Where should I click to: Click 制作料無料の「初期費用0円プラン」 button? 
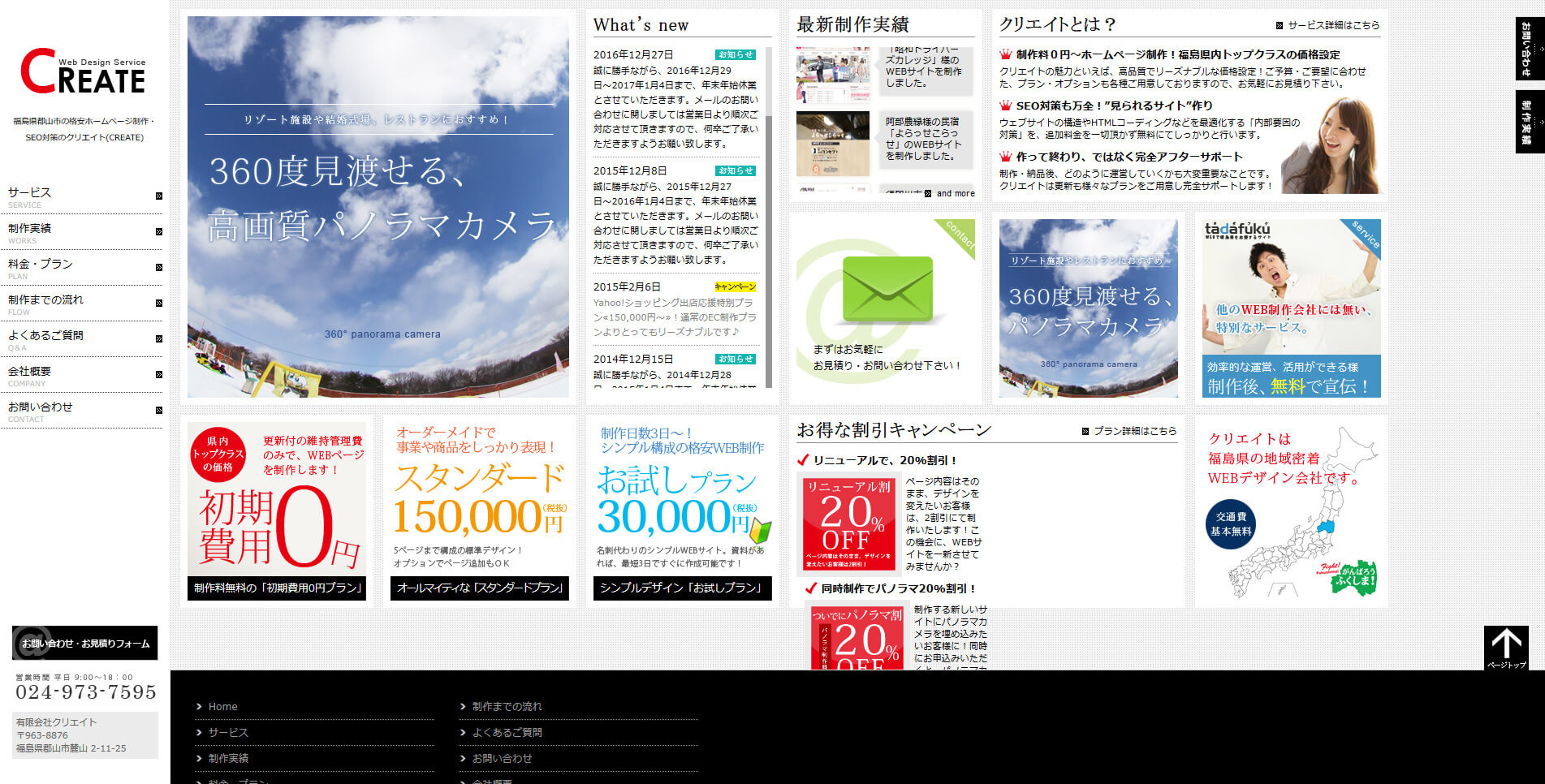tap(277, 588)
